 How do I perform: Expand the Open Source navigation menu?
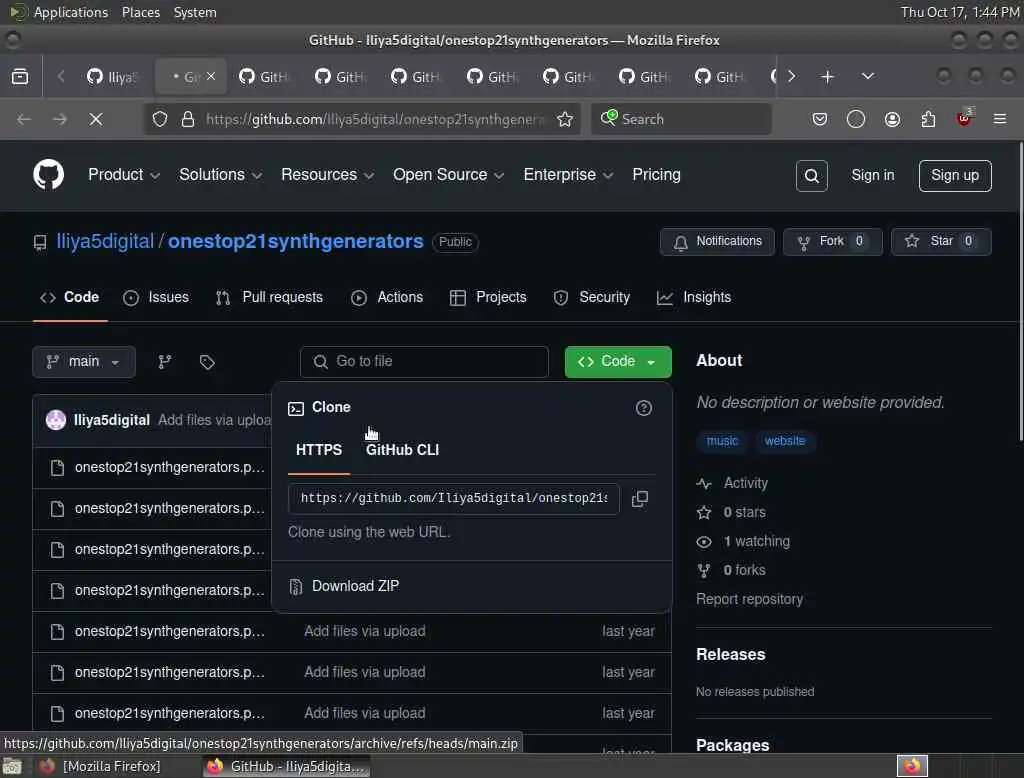[448, 175]
